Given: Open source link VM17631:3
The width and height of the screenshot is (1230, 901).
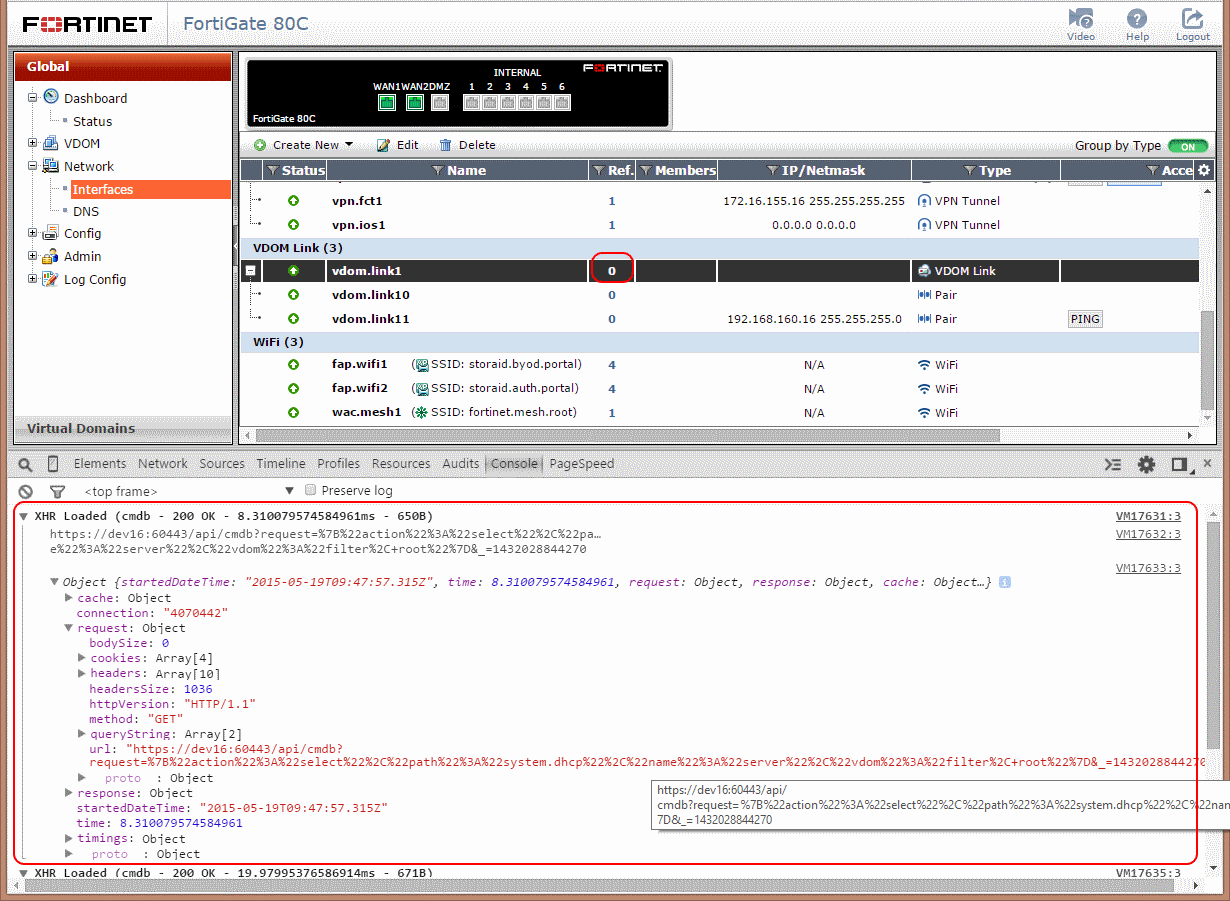Looking at the screenshot, I should [x=1148, y=517].
